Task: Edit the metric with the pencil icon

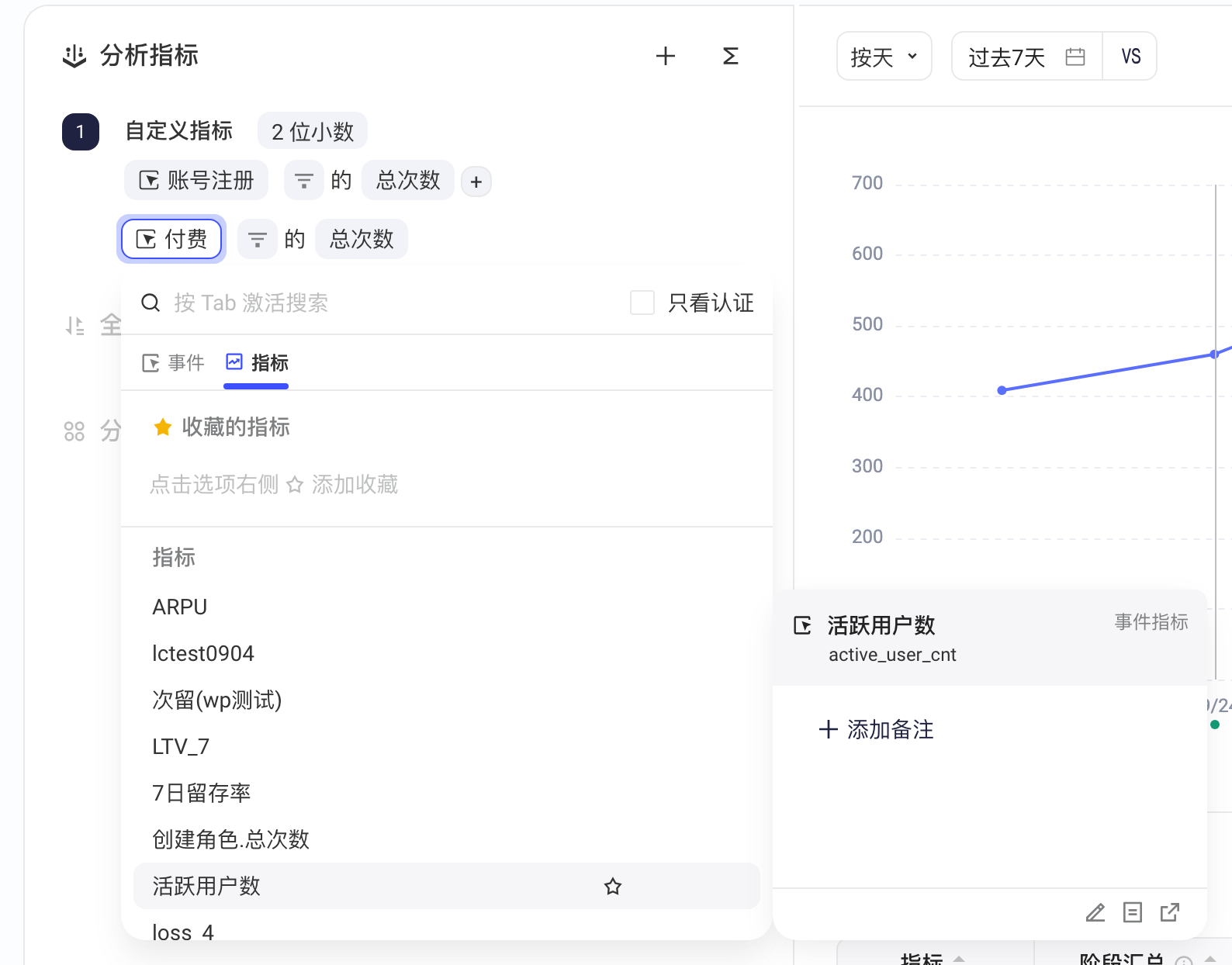Action: tap(1095, 912)
